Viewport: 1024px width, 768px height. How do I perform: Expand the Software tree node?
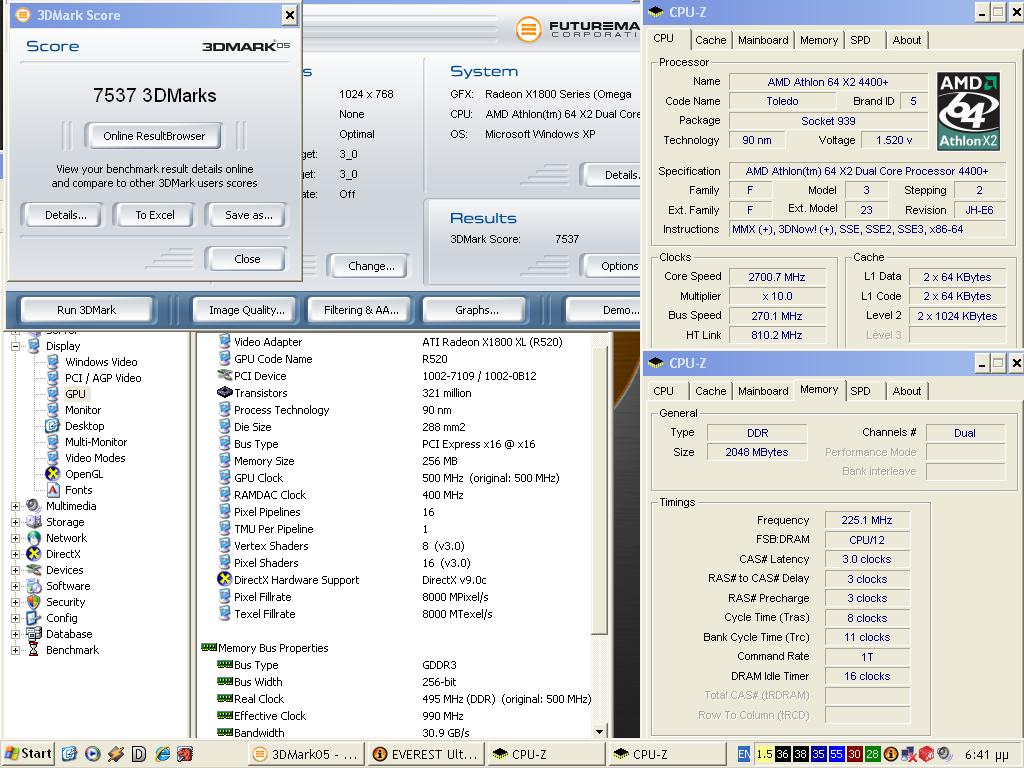coord(15,586)
